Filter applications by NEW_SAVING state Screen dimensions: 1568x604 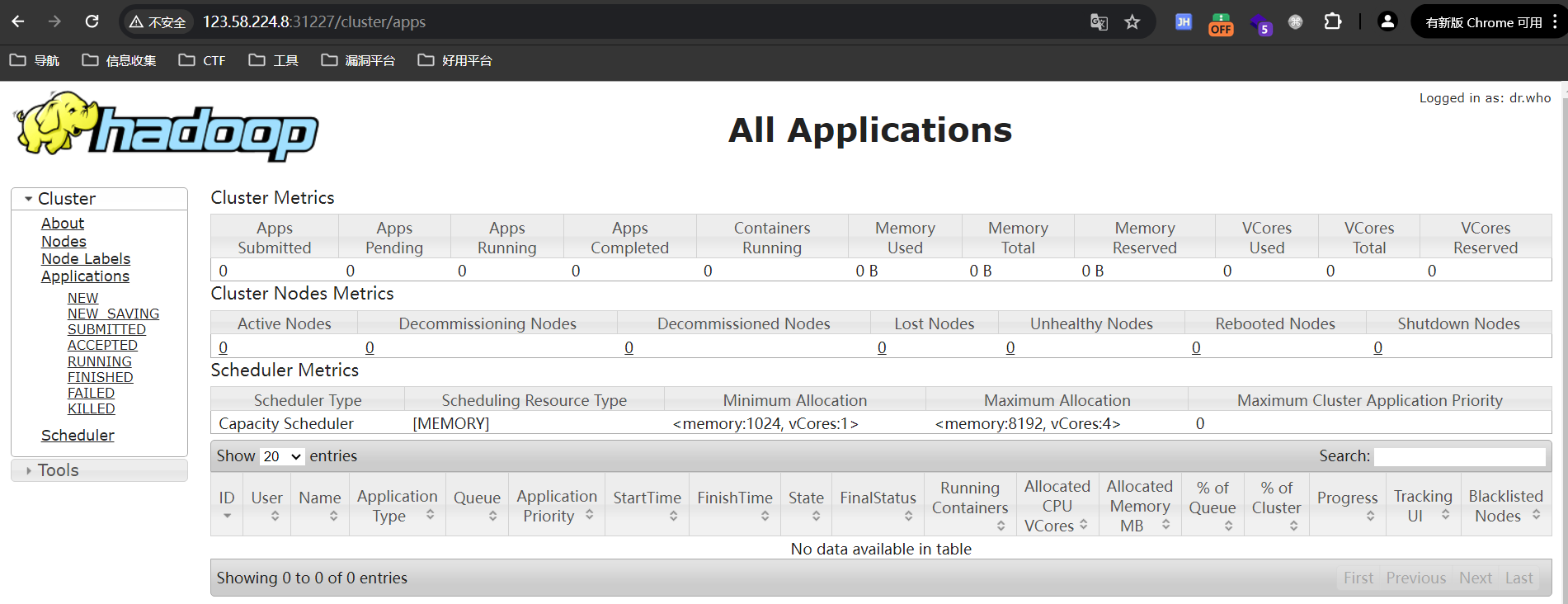click(113, 314)
